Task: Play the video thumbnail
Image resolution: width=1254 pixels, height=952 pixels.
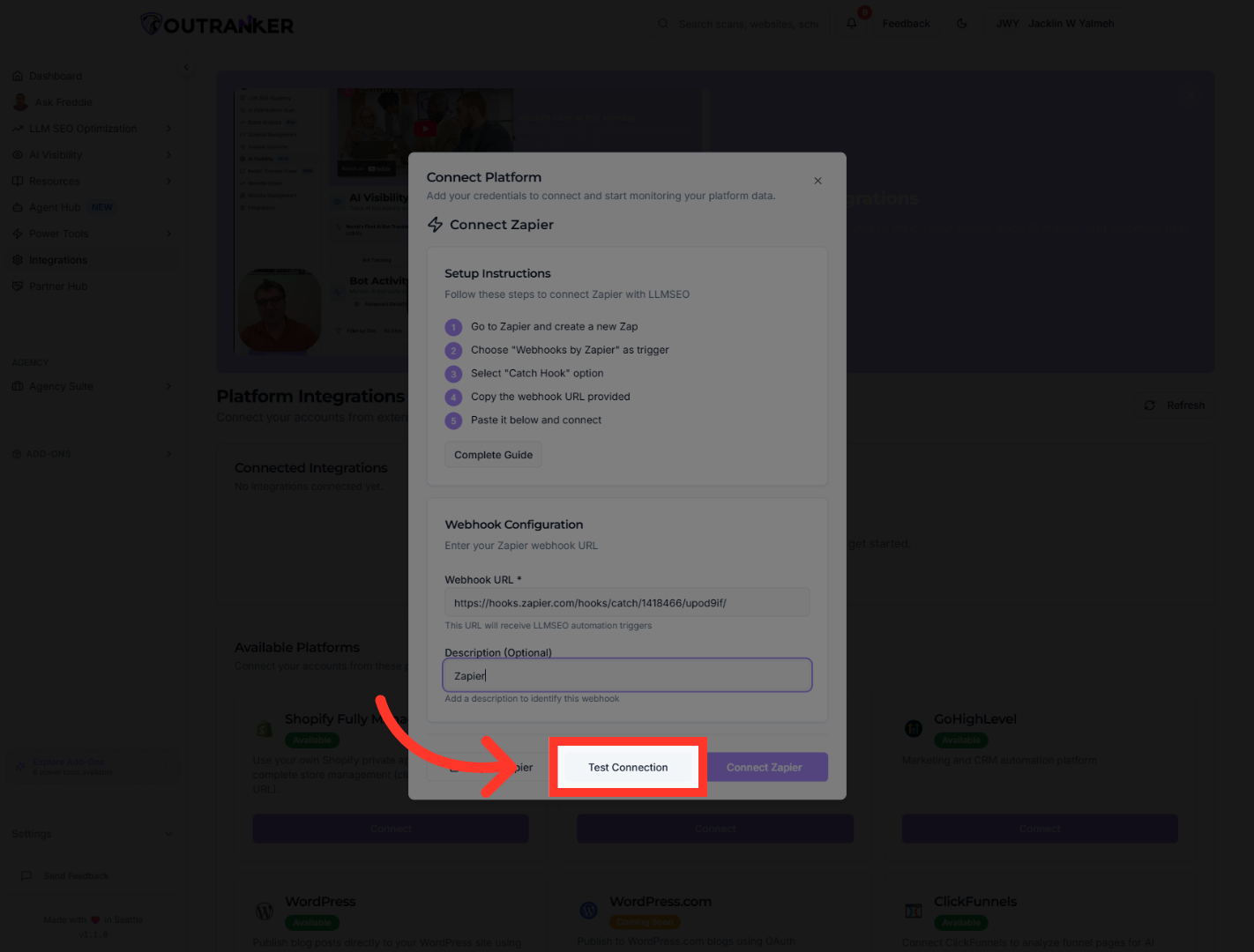Action: point(425,130)
